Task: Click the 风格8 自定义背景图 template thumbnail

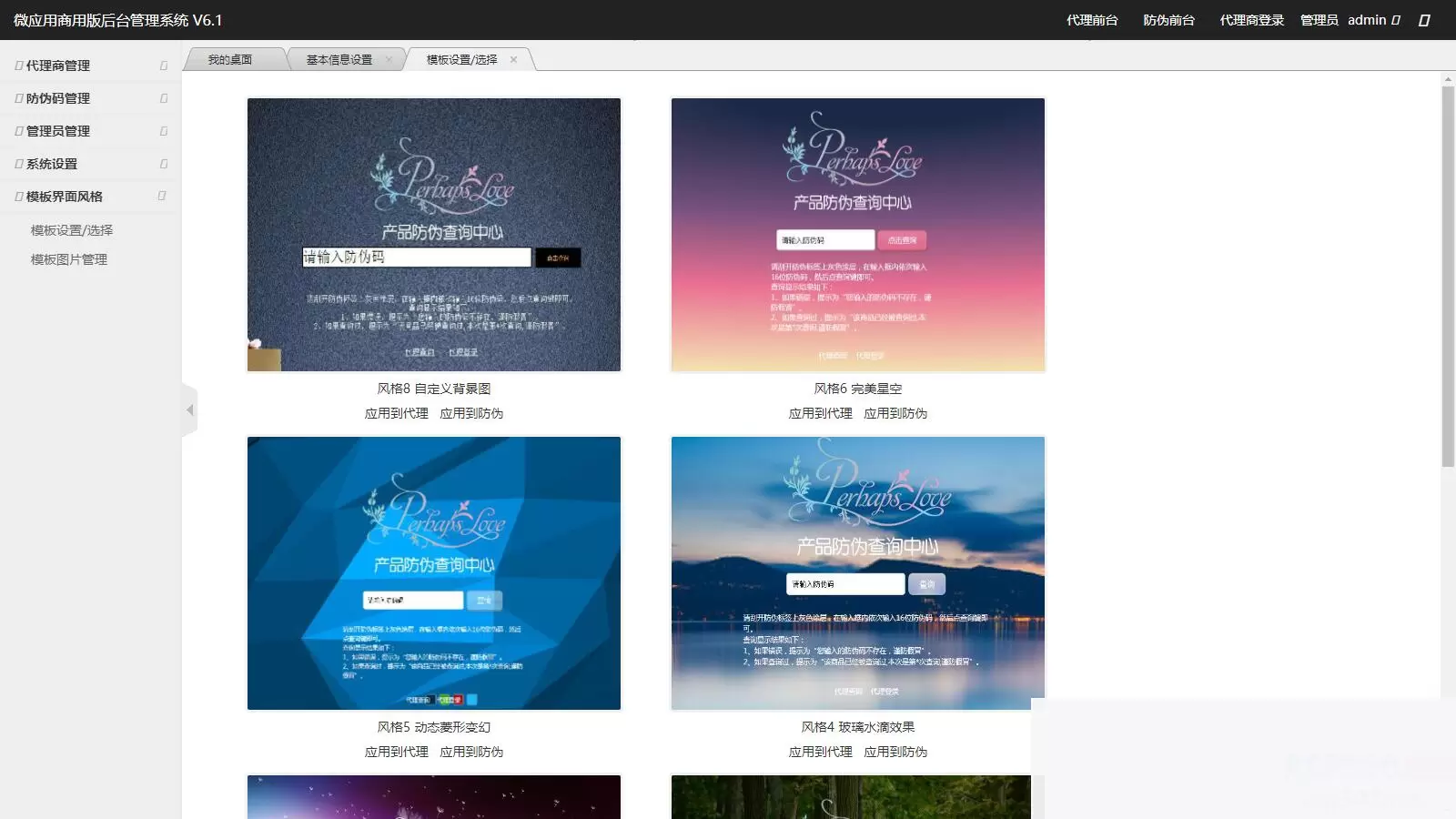Action: click(434, 235)
